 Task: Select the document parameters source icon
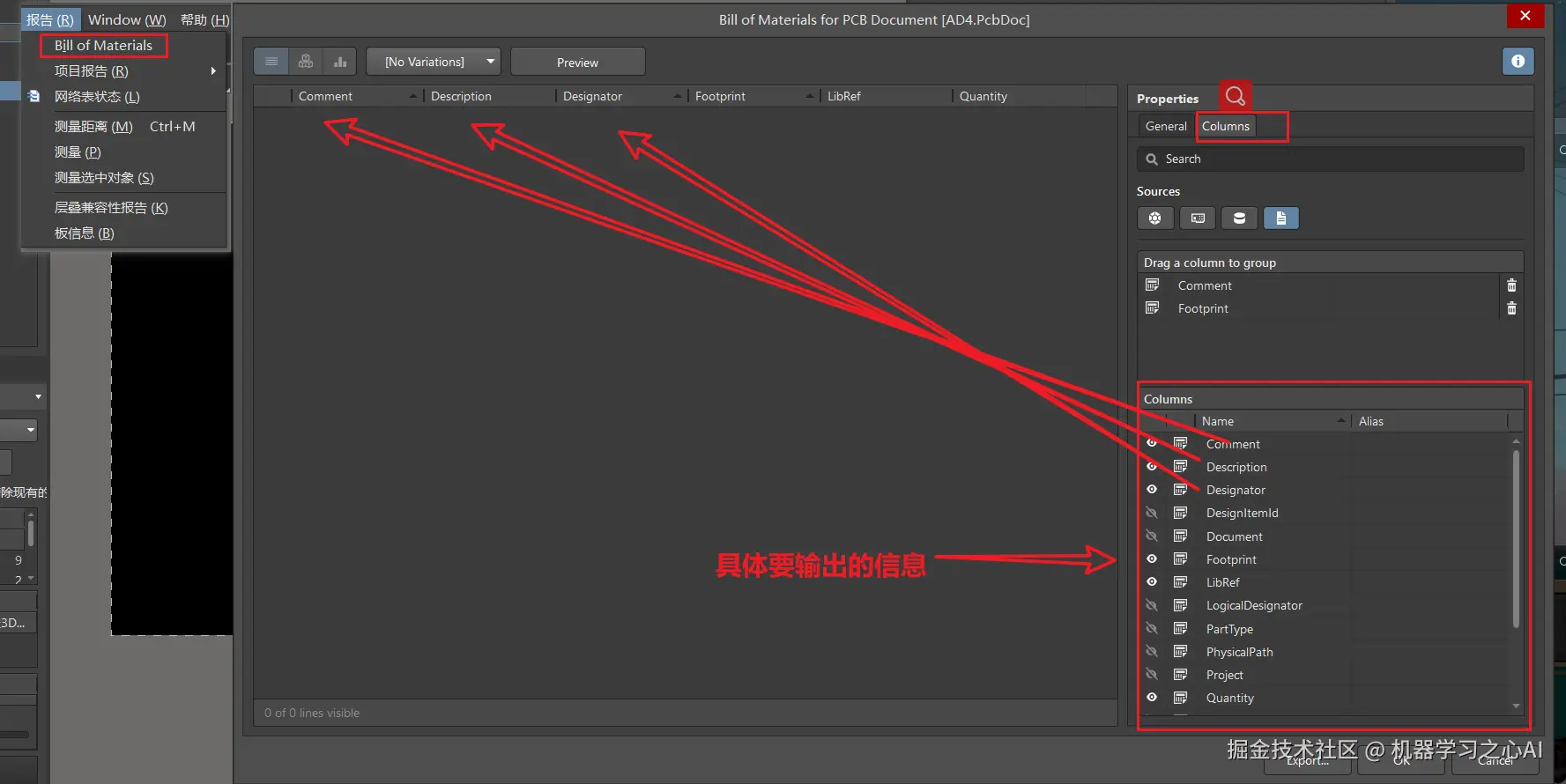[x=1281, y=218]
